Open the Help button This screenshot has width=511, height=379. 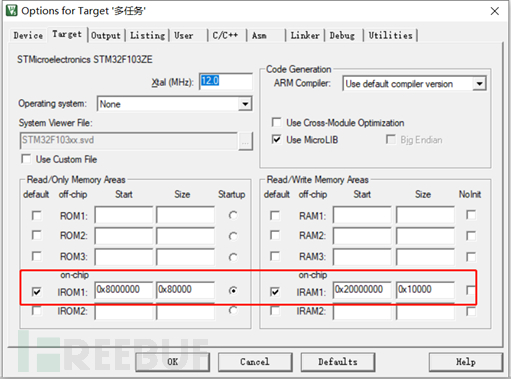pyautogui.click(x=466, y=362)
